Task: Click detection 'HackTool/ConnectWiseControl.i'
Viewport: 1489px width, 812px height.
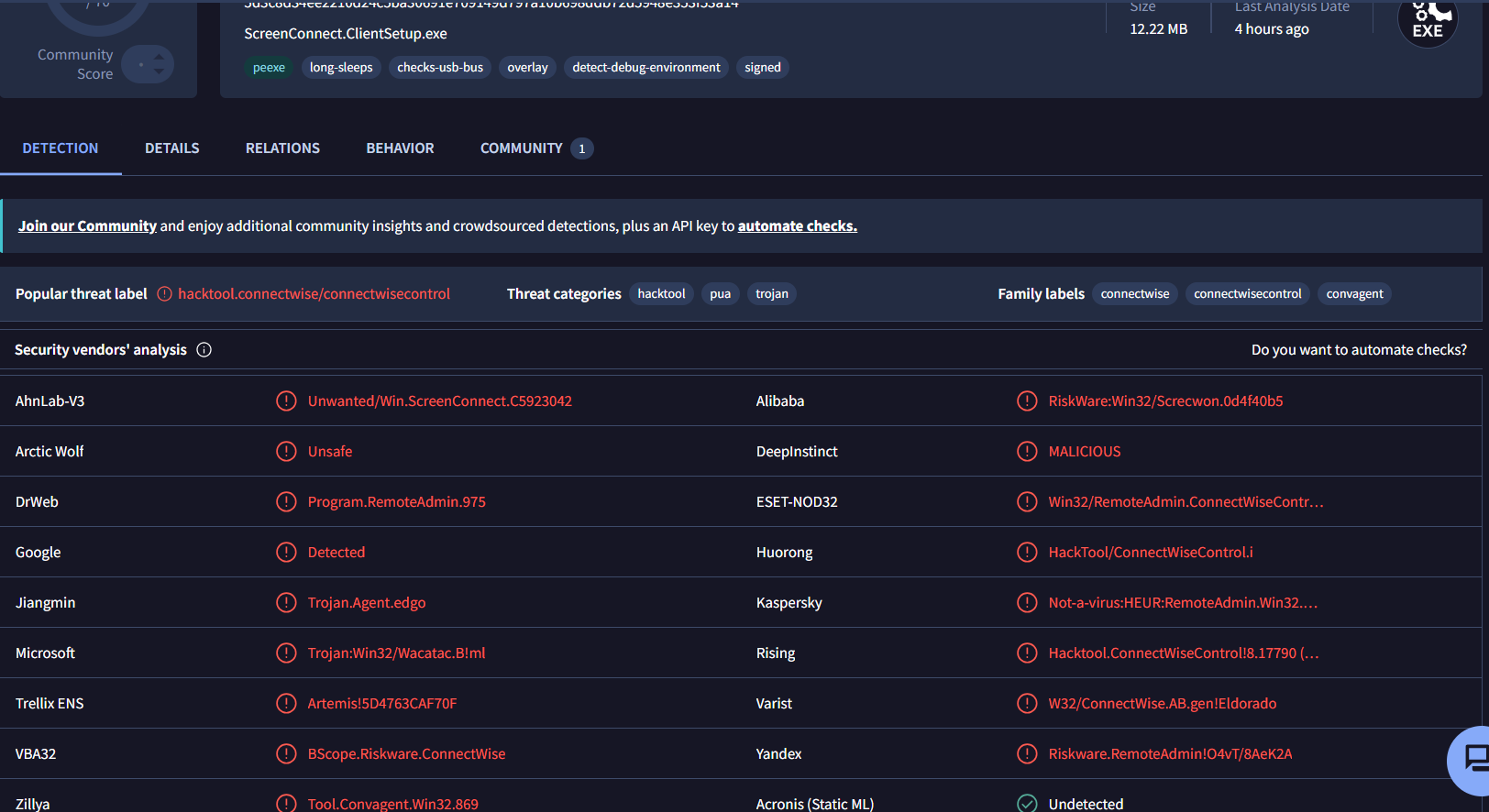Action: click(1151, 553)
